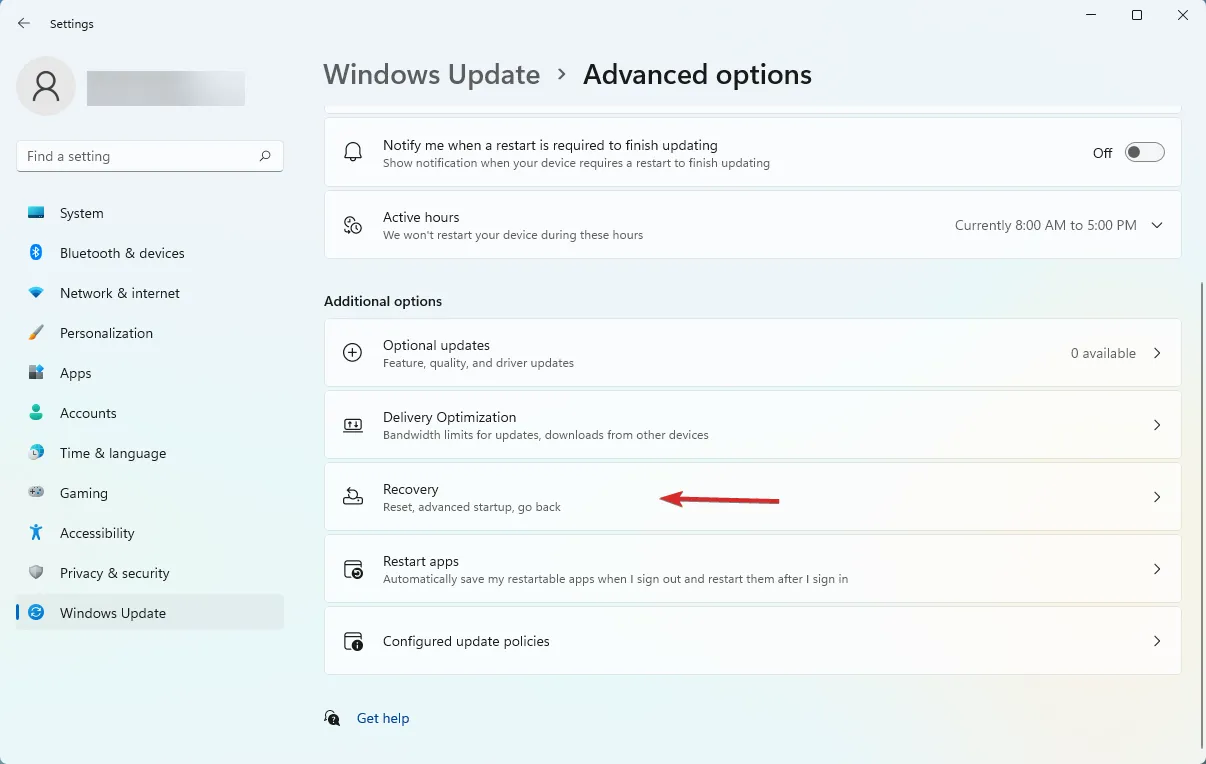Click the vertical scrollbar on the right
This screenshot has width=1206, height=764.
(x=1201, y=500)
